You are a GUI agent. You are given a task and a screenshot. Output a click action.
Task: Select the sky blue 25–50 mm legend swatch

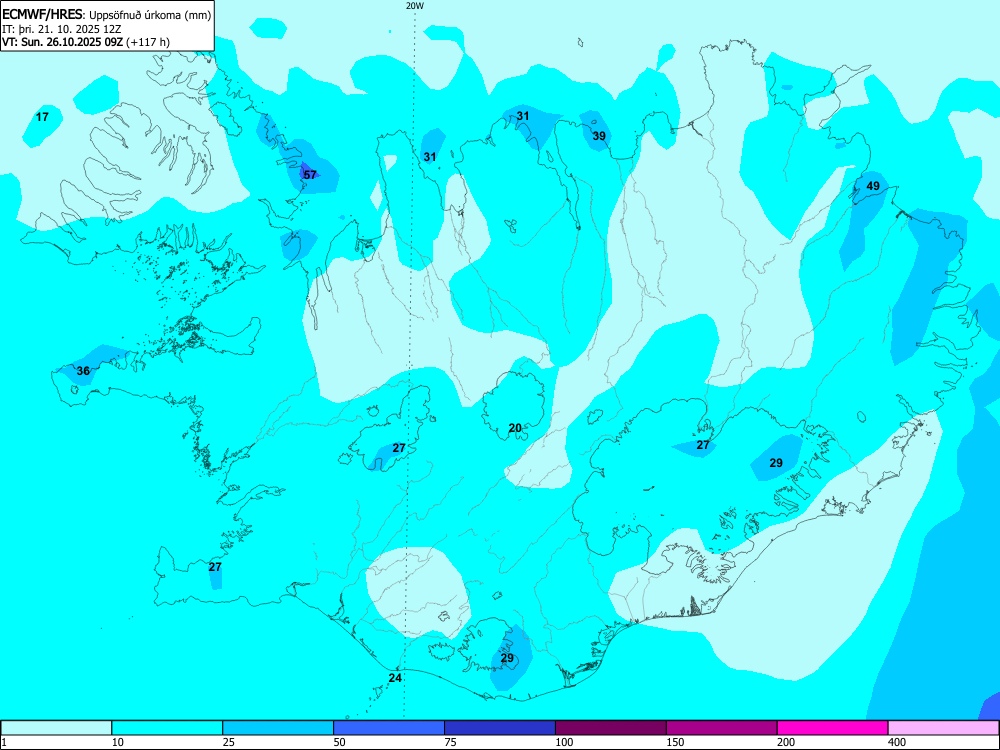click(278, 728)
